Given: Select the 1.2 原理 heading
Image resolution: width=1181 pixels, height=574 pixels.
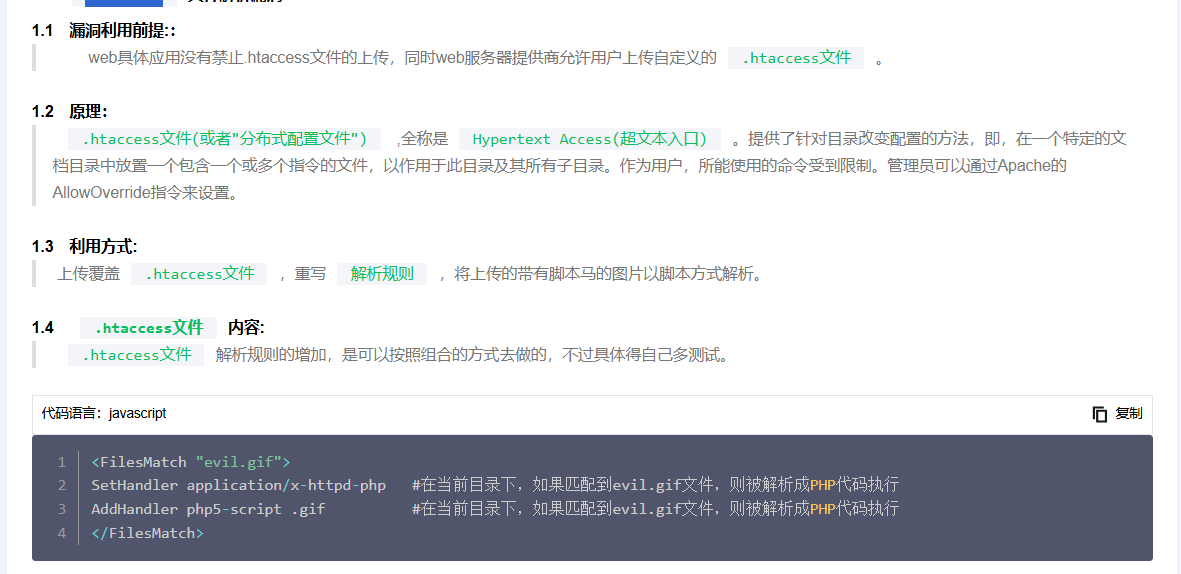Looking at the screenshot, I should pyautogui.click(x=70, y=111).
